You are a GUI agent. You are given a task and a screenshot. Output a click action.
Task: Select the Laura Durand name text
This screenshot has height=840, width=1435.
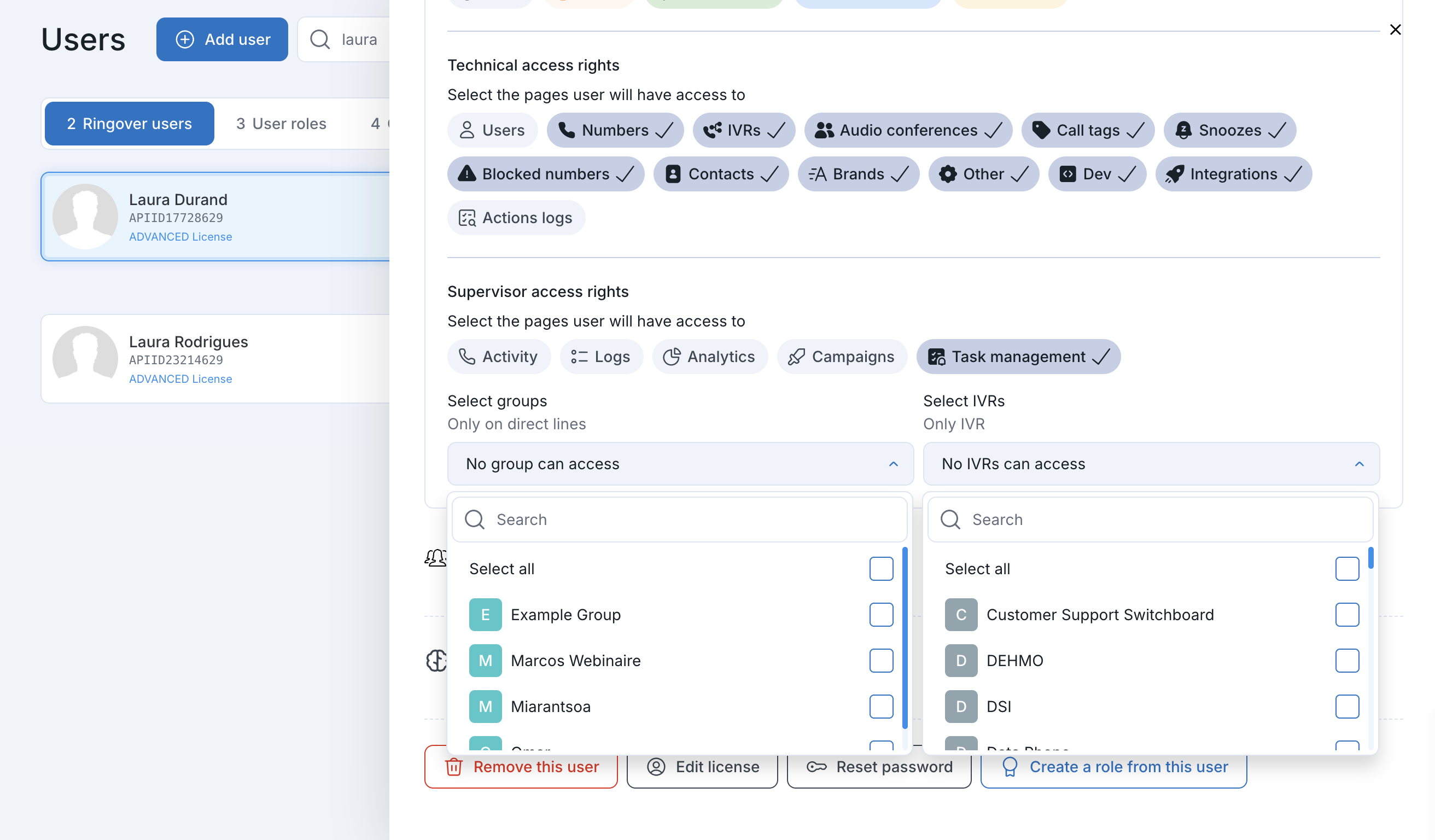click(x=178, y=200)
